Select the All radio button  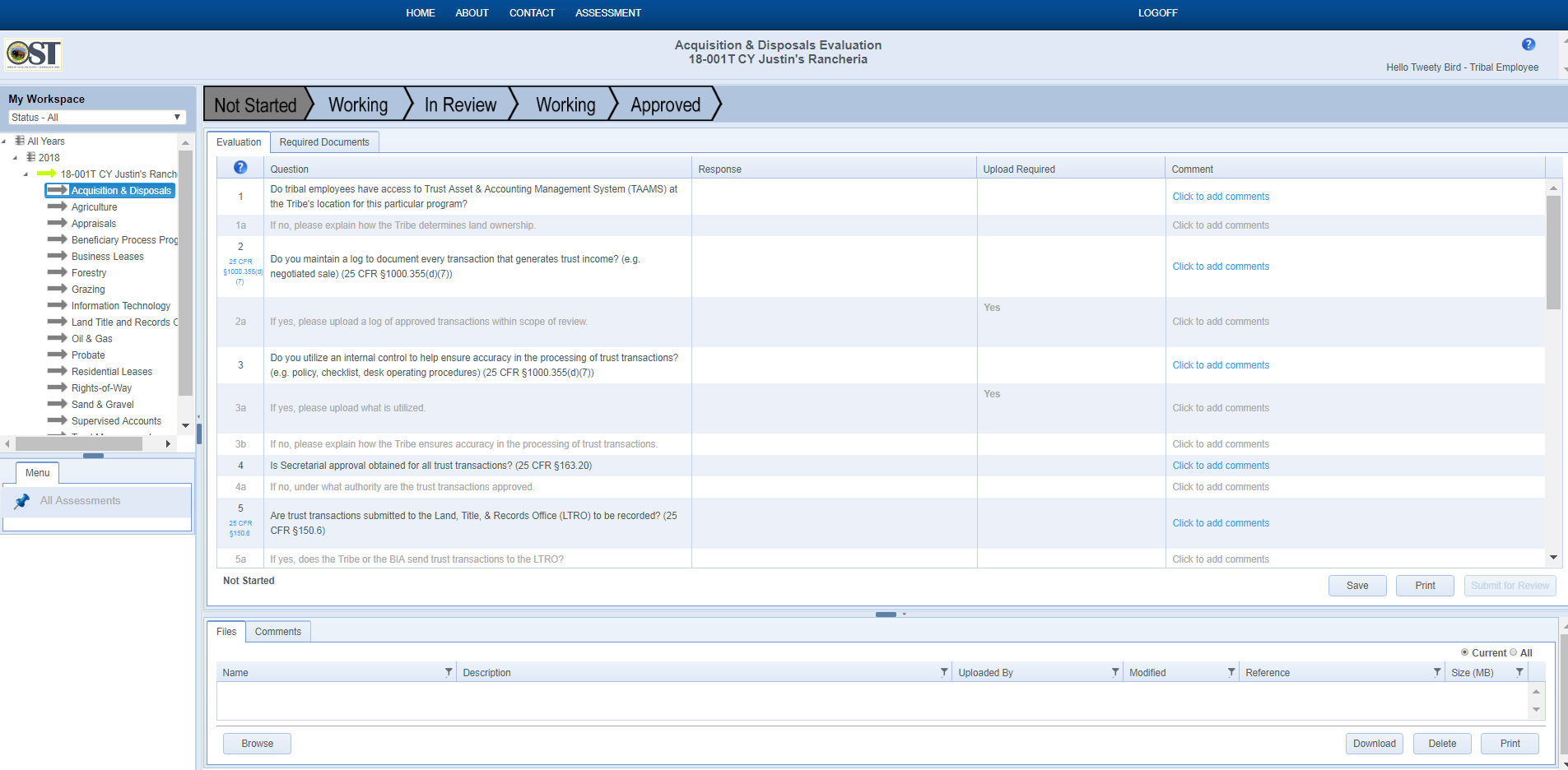[1513, 652]
